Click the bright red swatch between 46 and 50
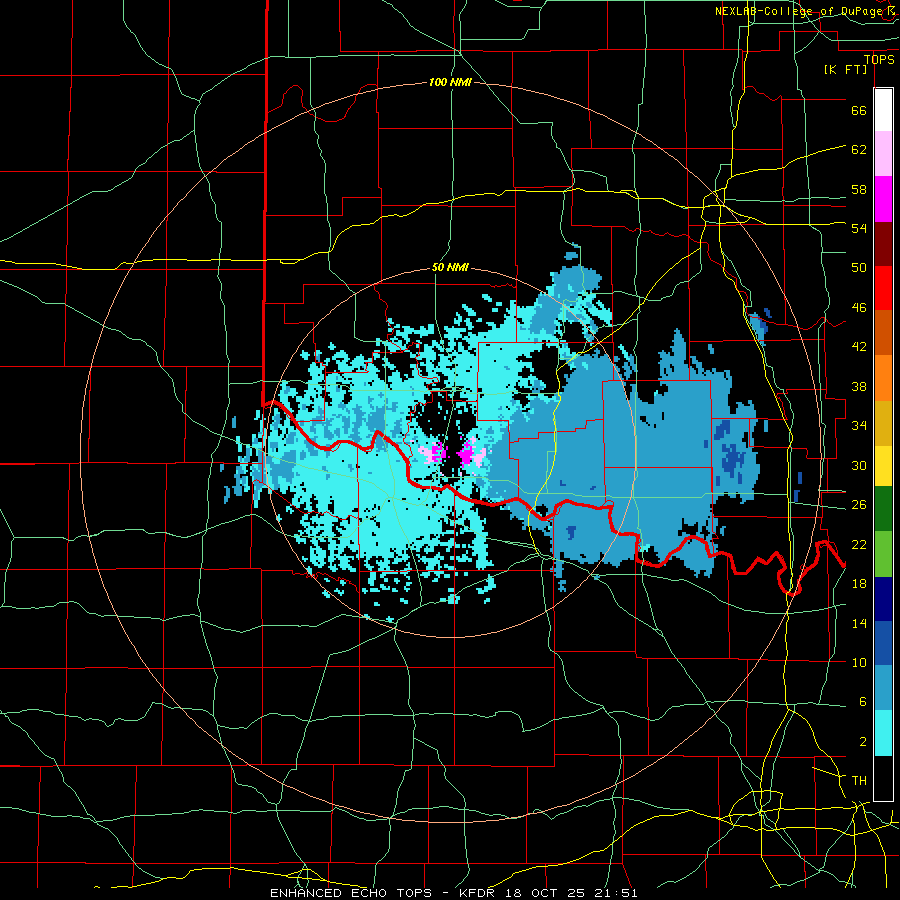This screenshot has height=900, width=900. [x=883, y=288]
